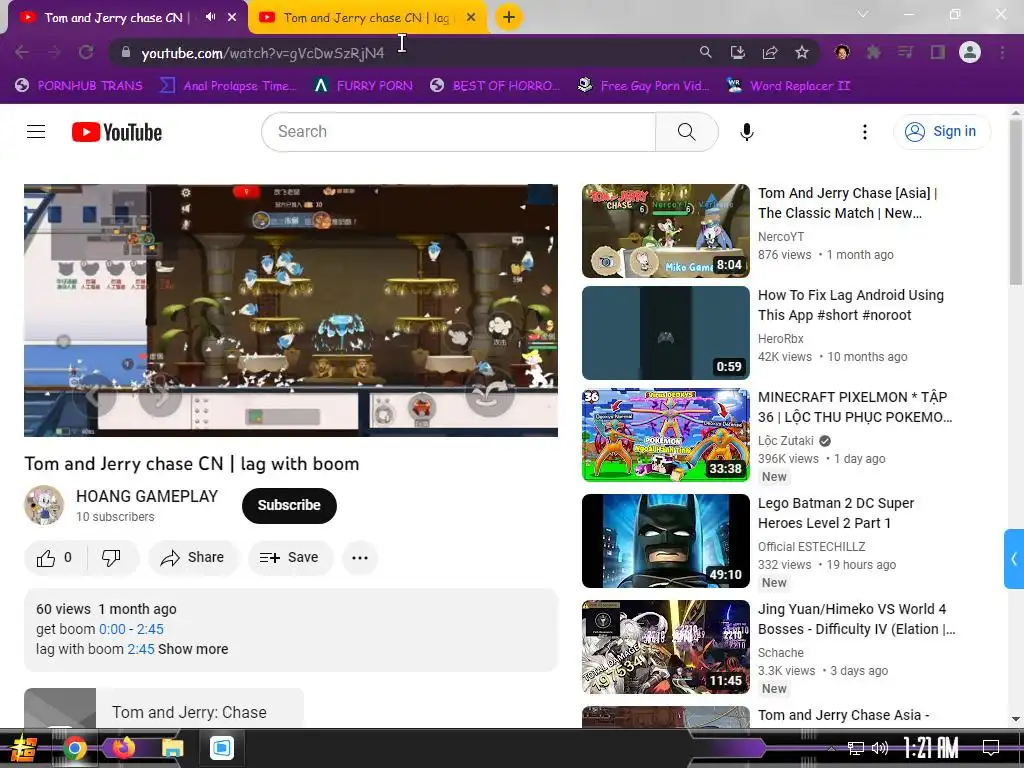Like the video with thumbs-up

click(54, 558)
